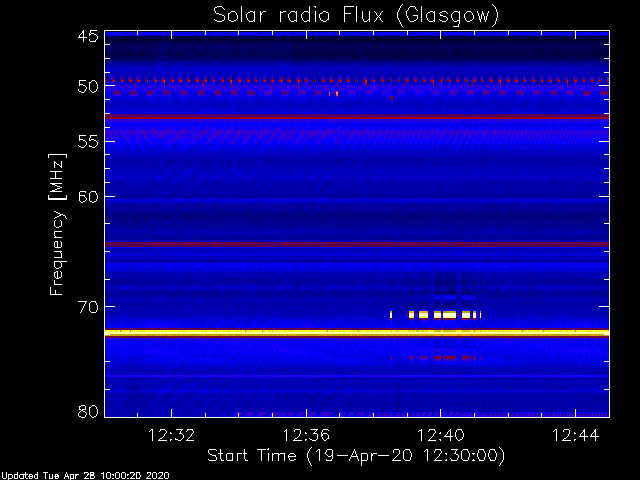Click the time tick label "12:40"

(440, 435)
